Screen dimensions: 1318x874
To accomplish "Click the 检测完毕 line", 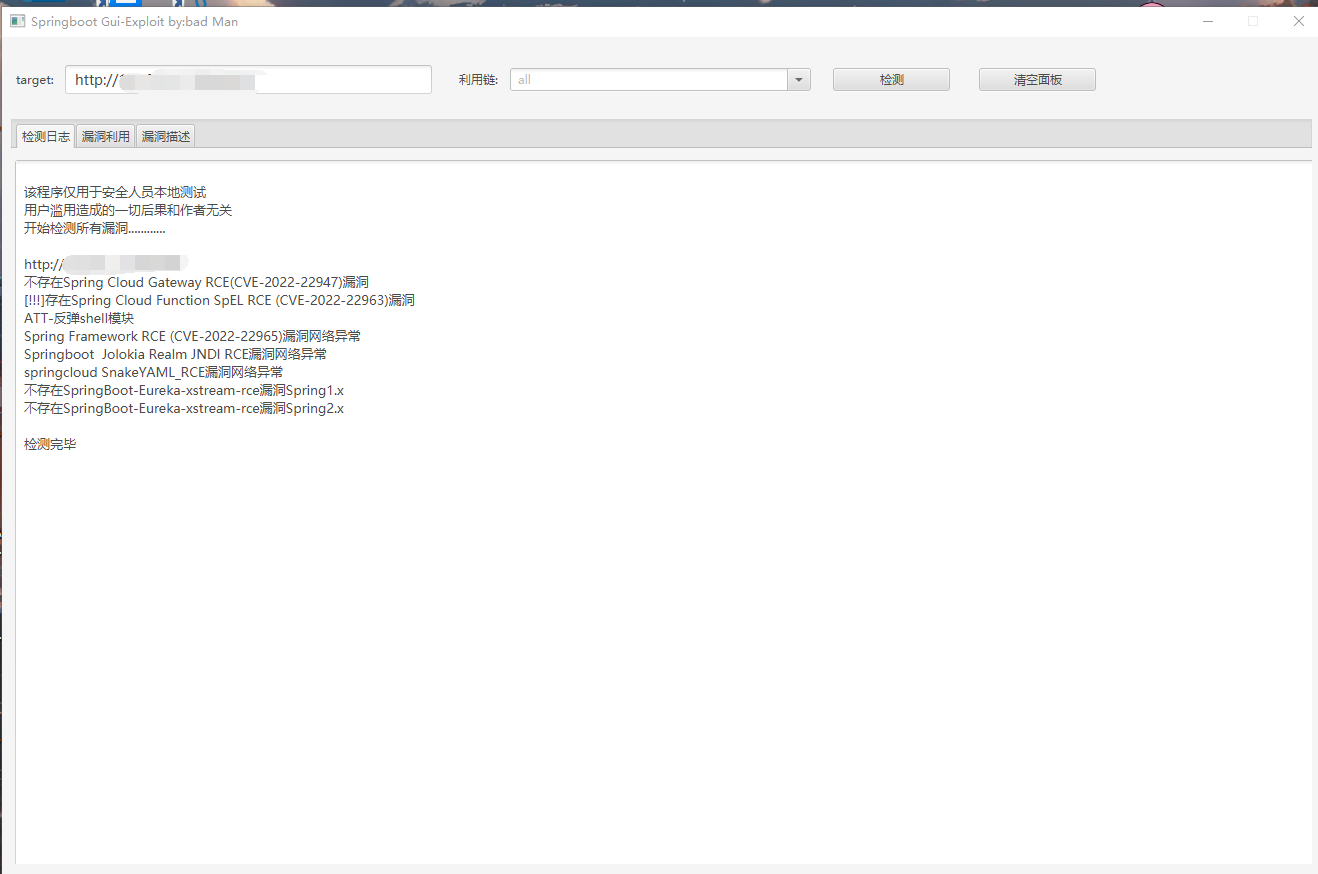I will [x=50, y=444].
